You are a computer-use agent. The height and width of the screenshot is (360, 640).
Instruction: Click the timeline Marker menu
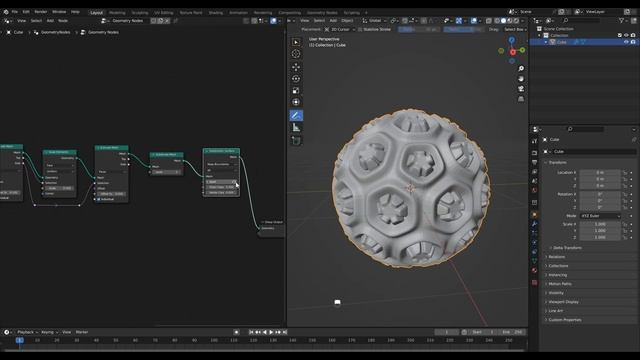pos(82,332)
